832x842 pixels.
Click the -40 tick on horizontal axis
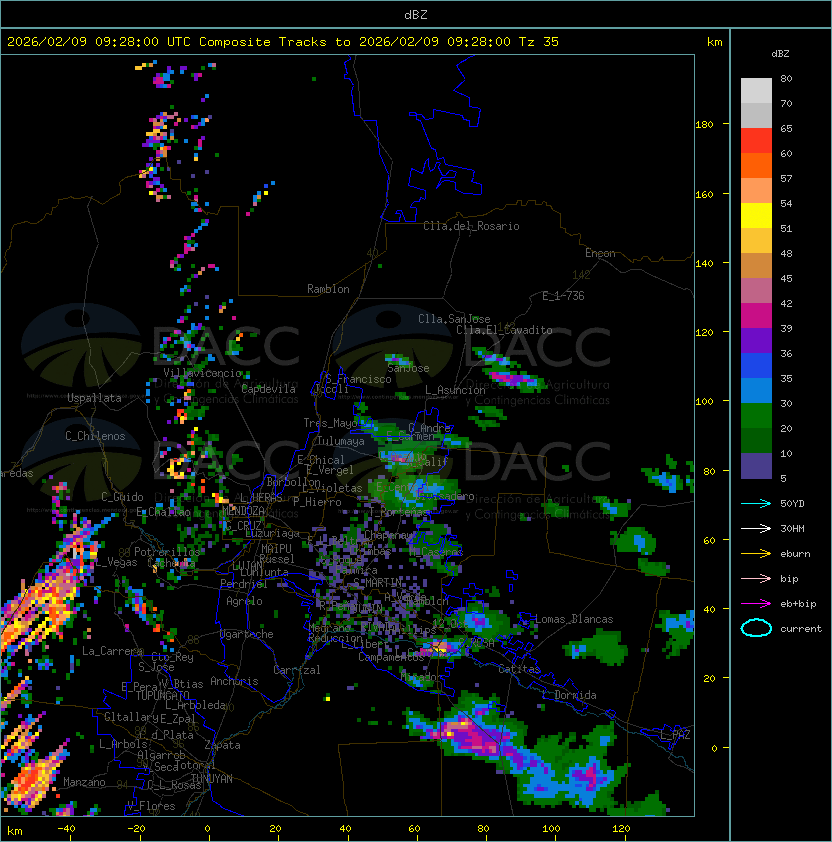click(x=66, y=829)
